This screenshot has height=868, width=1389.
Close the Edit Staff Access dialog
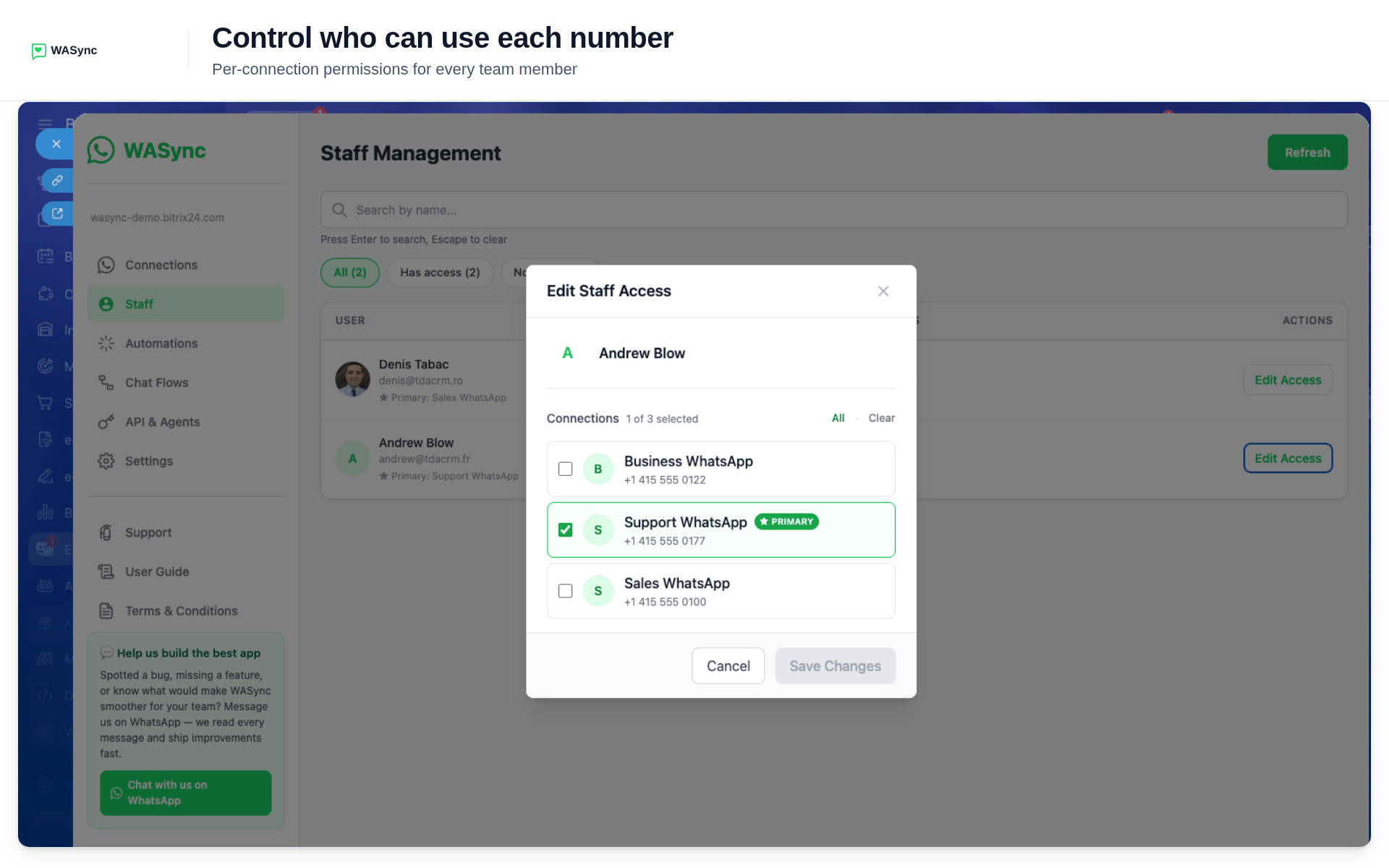[883, 291]
